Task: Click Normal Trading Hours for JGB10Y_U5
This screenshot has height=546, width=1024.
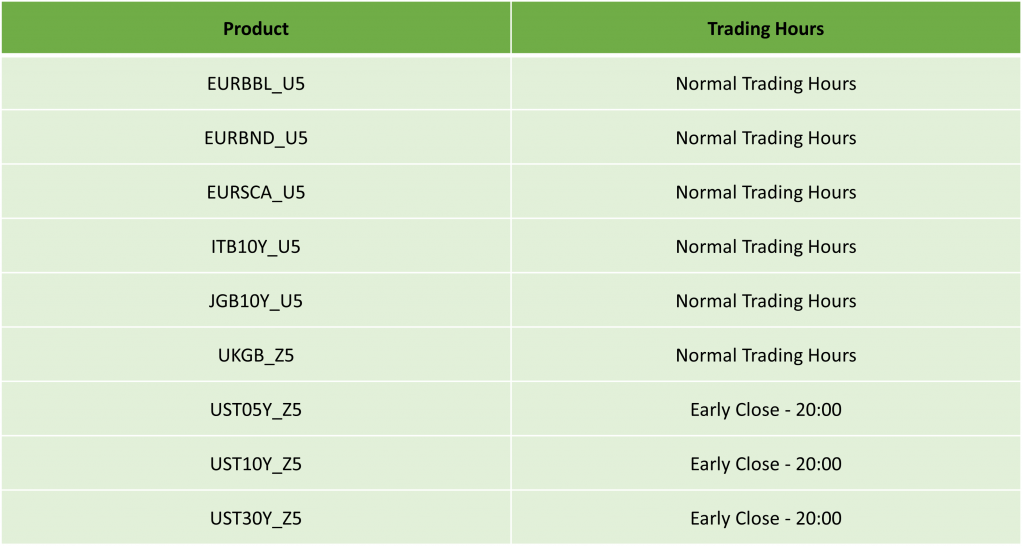Action: click(766, 300)
